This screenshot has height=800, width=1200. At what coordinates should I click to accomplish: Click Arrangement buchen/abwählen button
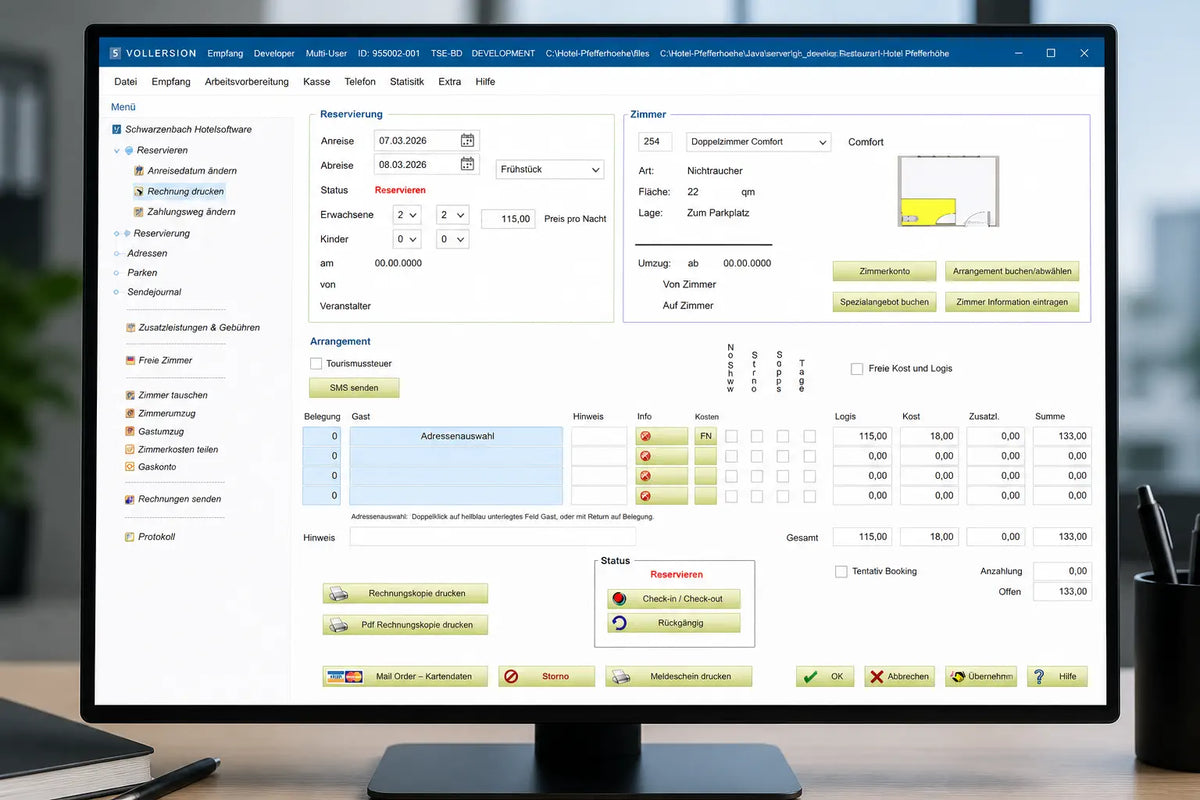click(1012, 272)
